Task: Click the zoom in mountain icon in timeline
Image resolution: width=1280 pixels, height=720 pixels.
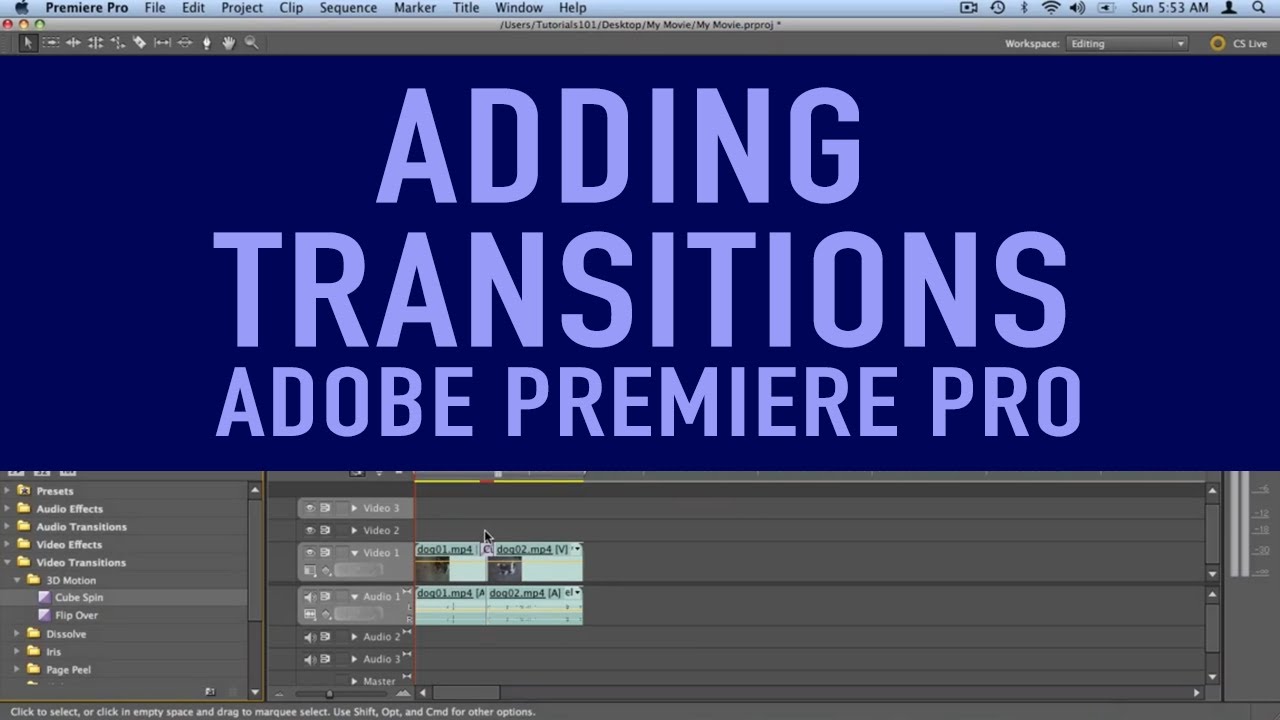Action: (x=403, y=693)
